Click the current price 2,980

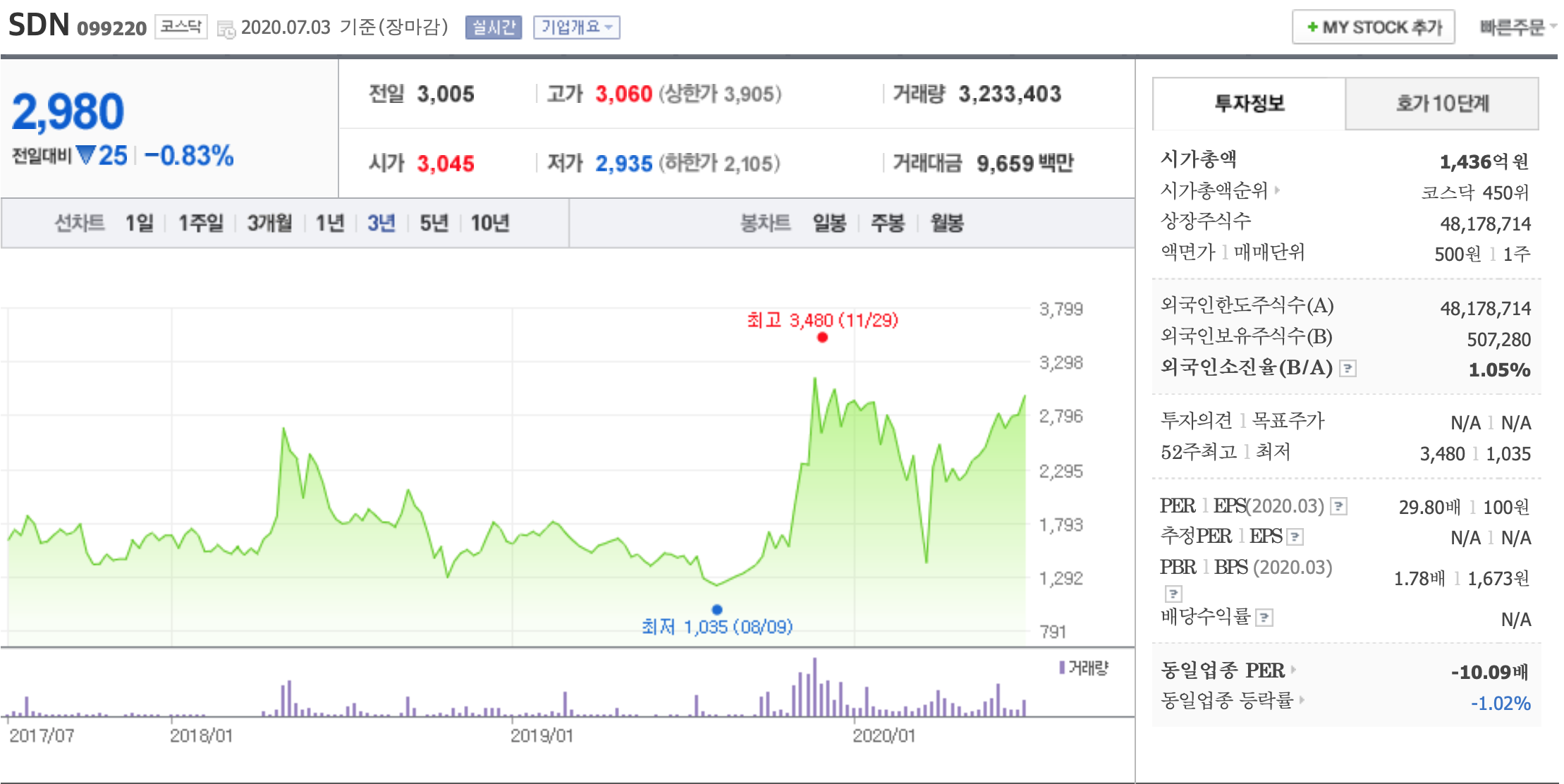[68, 111]
